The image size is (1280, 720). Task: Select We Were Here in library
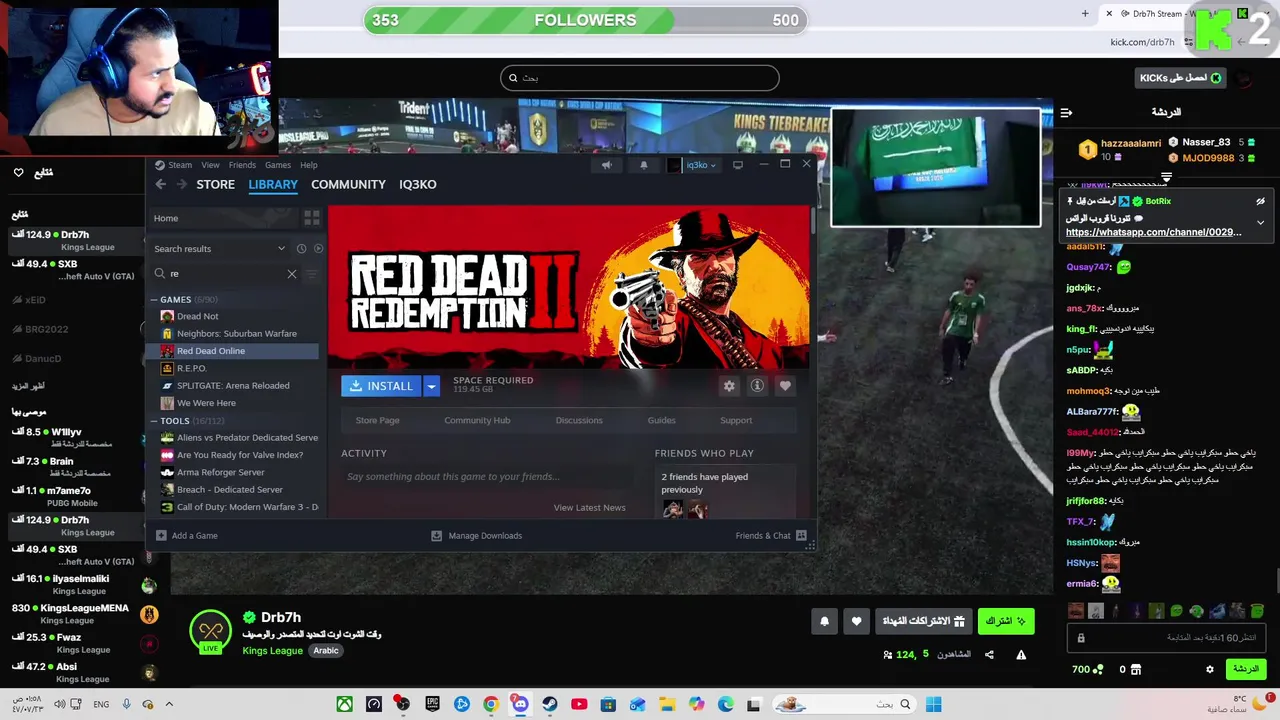click(x=206, y=403)
